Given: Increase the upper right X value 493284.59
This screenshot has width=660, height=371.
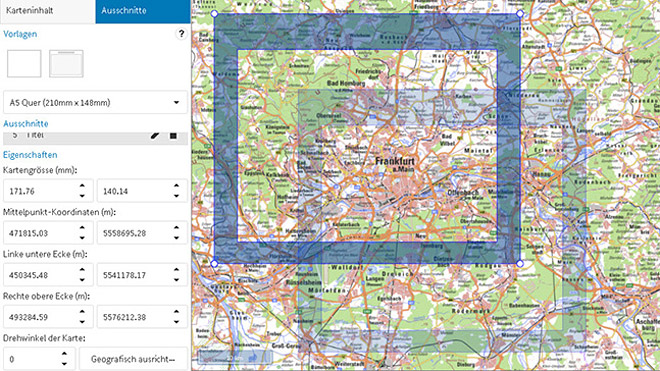Looking at the screenshot, I should click(82, 312).
